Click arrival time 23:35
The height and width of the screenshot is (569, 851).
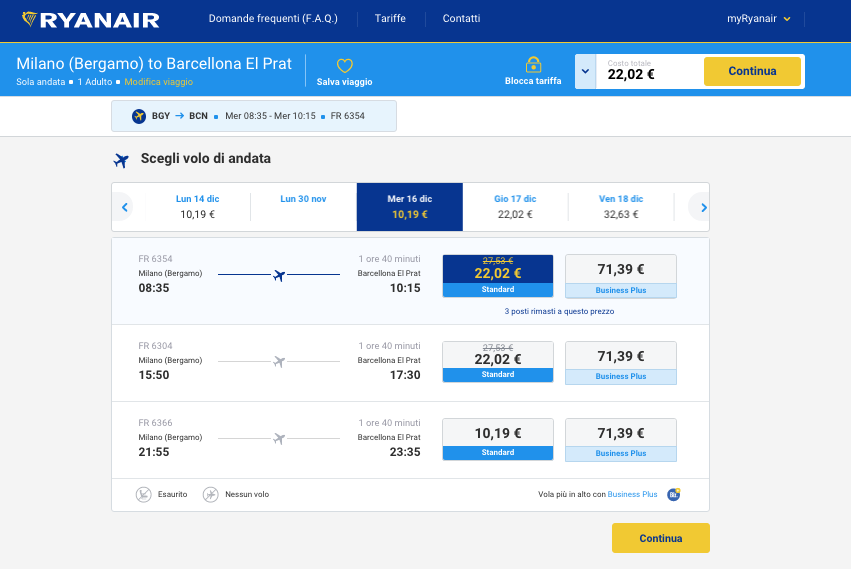(405, 452)
